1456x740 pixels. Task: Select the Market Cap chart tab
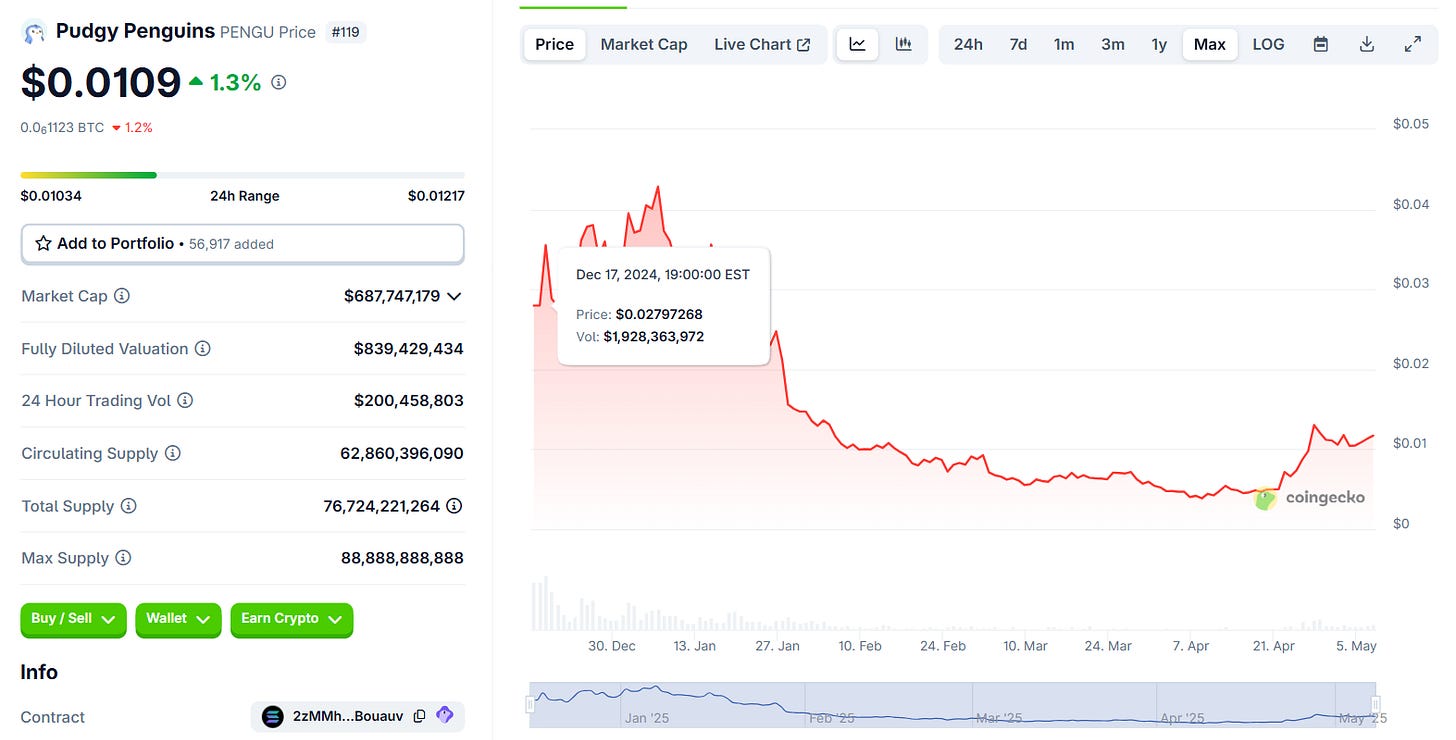tap(644, 44)
